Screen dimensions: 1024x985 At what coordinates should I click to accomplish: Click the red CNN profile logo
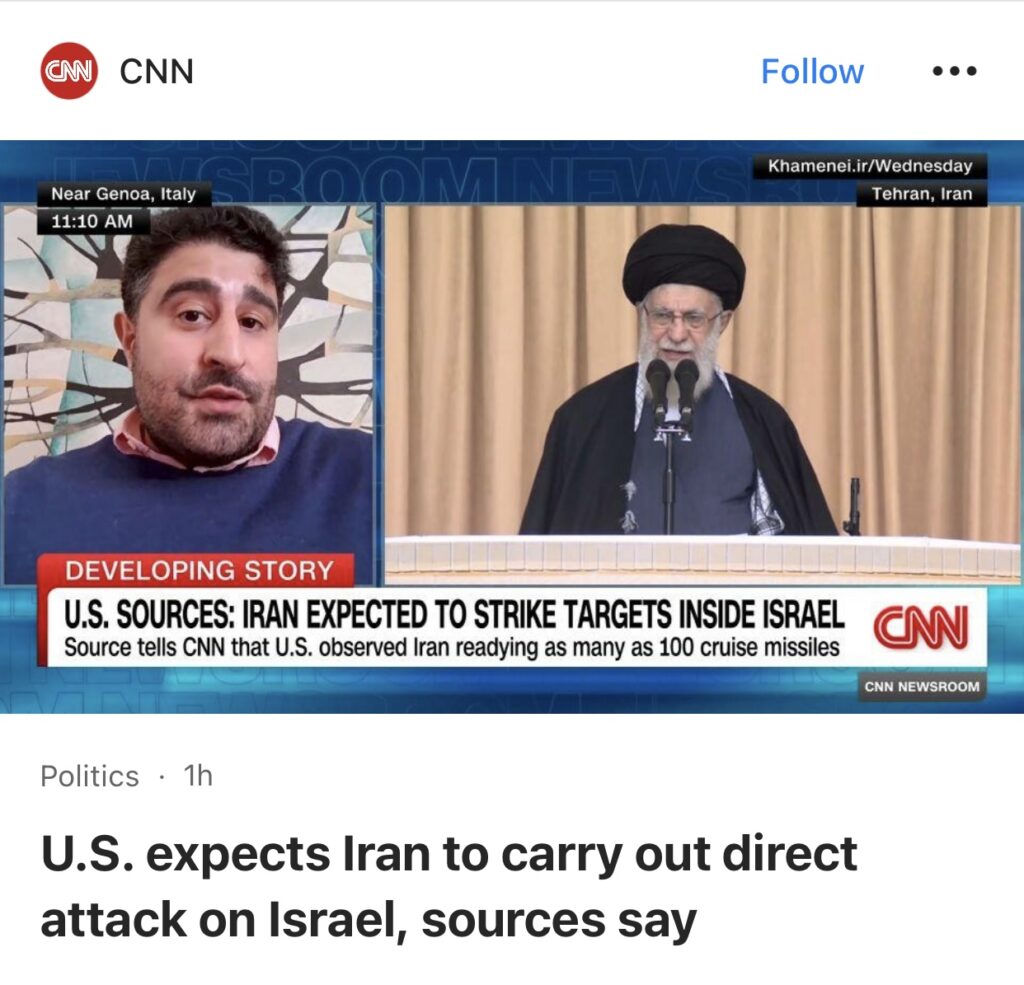(x=69, y=71)
